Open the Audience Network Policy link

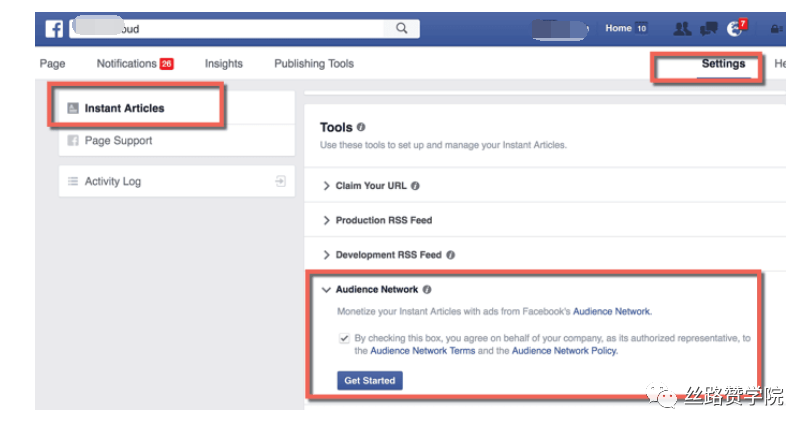pos(564,351)
